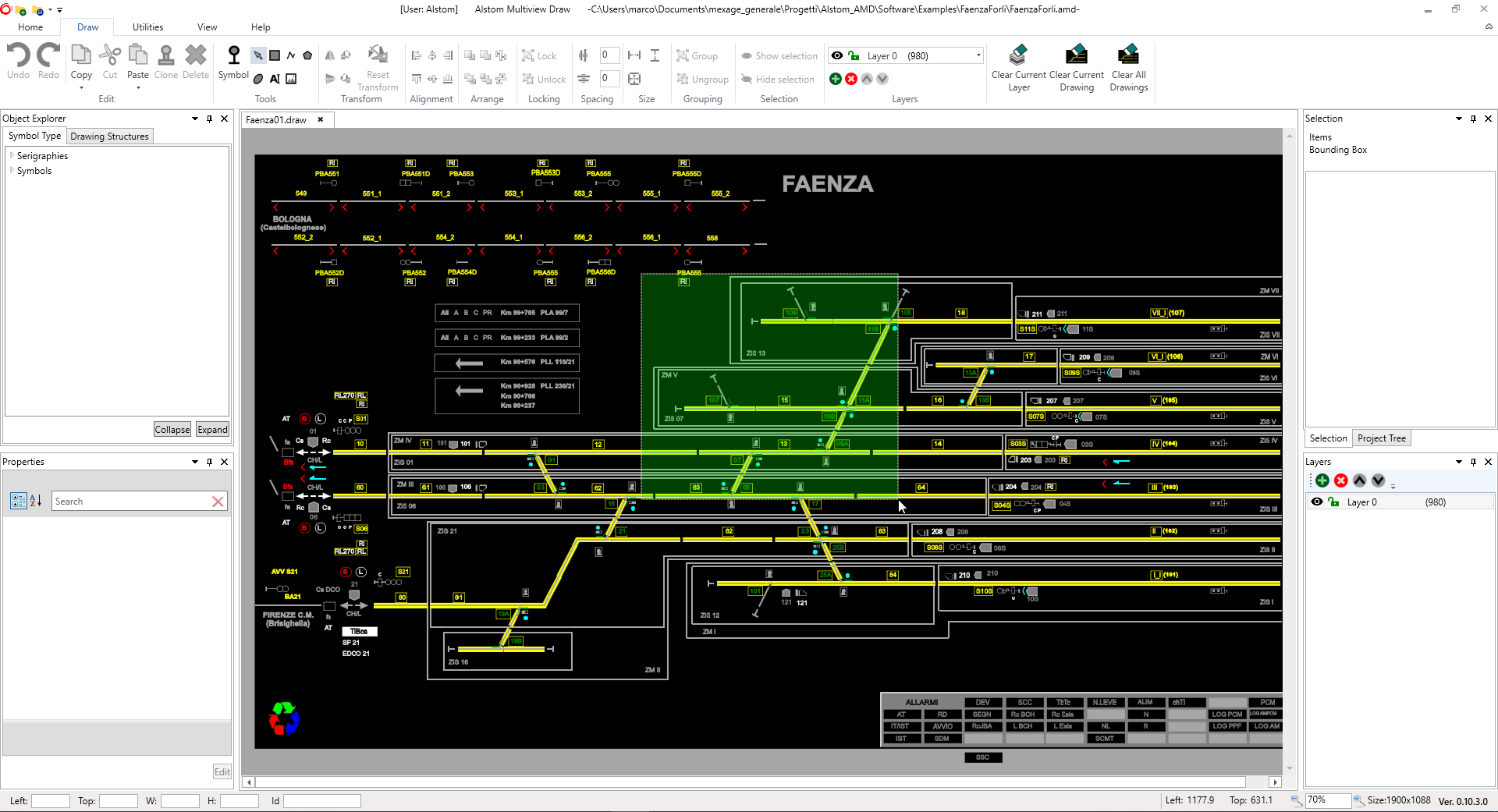Click the align left icon
This screenshot has width=1498, height=812.
[x=417, y=55]
